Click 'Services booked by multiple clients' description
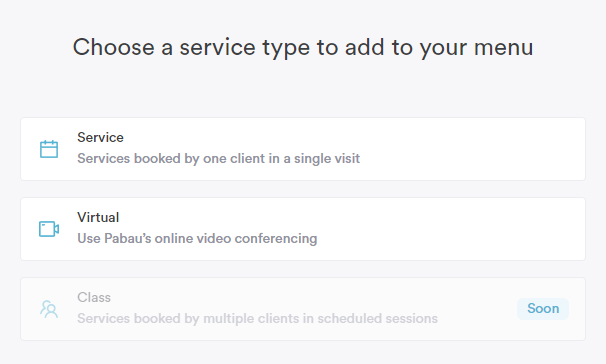Screen dimensions: 606x364 click(257, 319)
